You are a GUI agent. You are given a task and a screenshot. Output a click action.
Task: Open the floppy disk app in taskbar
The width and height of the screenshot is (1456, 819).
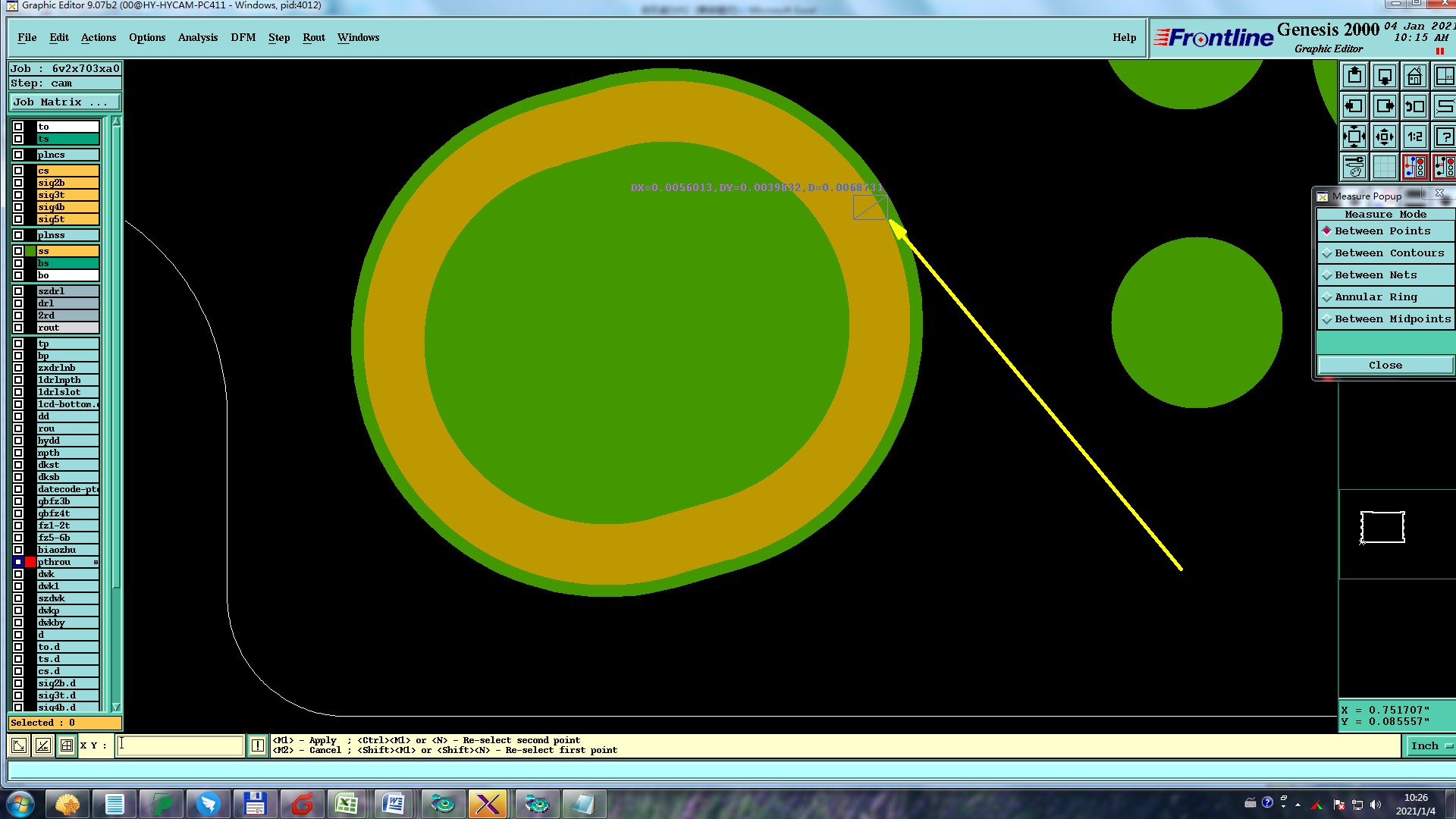tap(254, 804)
